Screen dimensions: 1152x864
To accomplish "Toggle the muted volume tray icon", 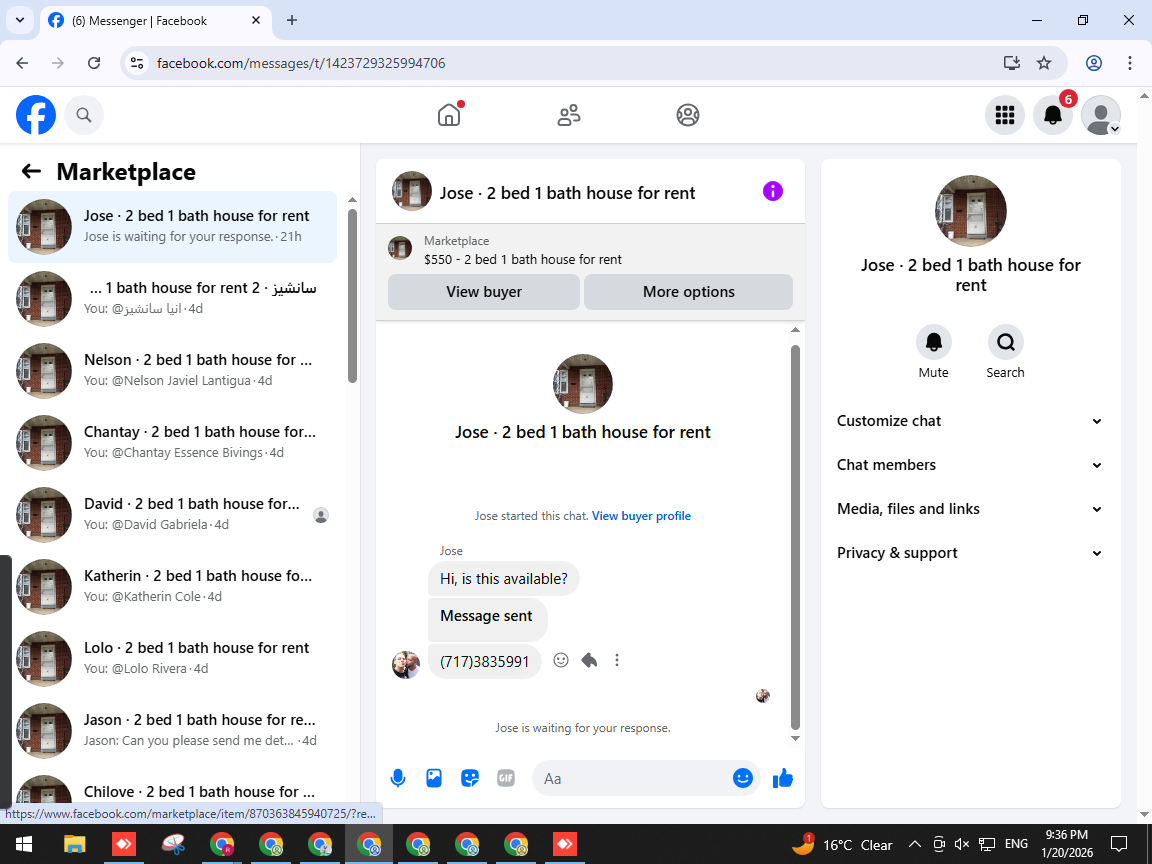I will [962, 844].
